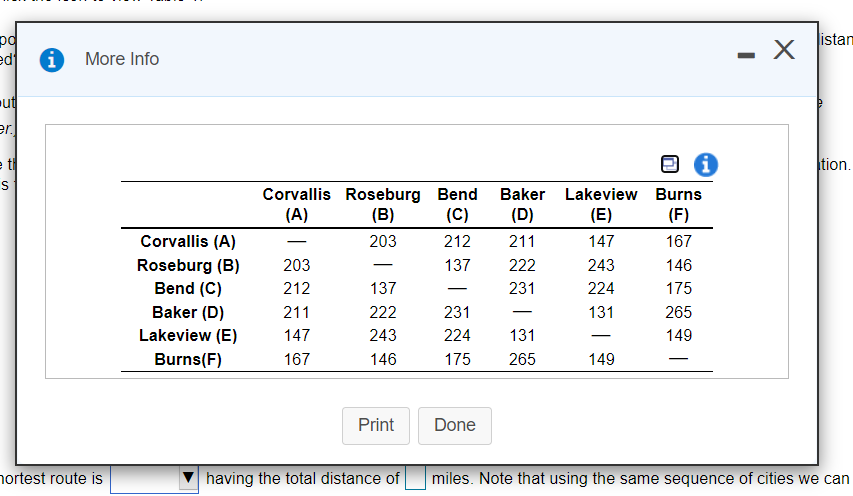
Task: Click the Print button
Action: [376, 425]
